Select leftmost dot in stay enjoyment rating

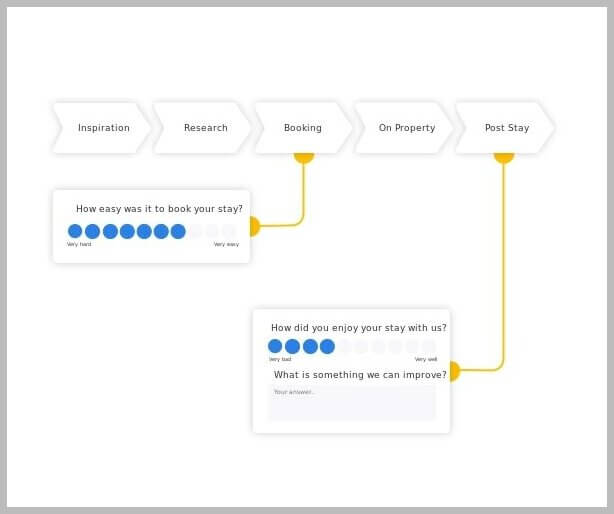click(275, 346)
